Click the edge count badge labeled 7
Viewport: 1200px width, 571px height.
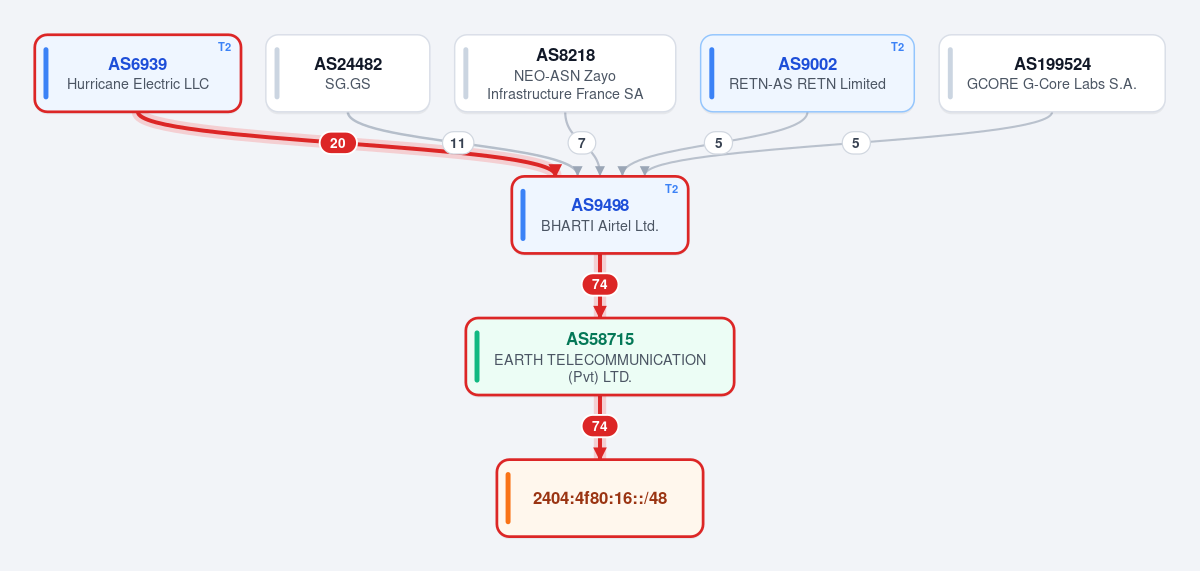(582, 143)
